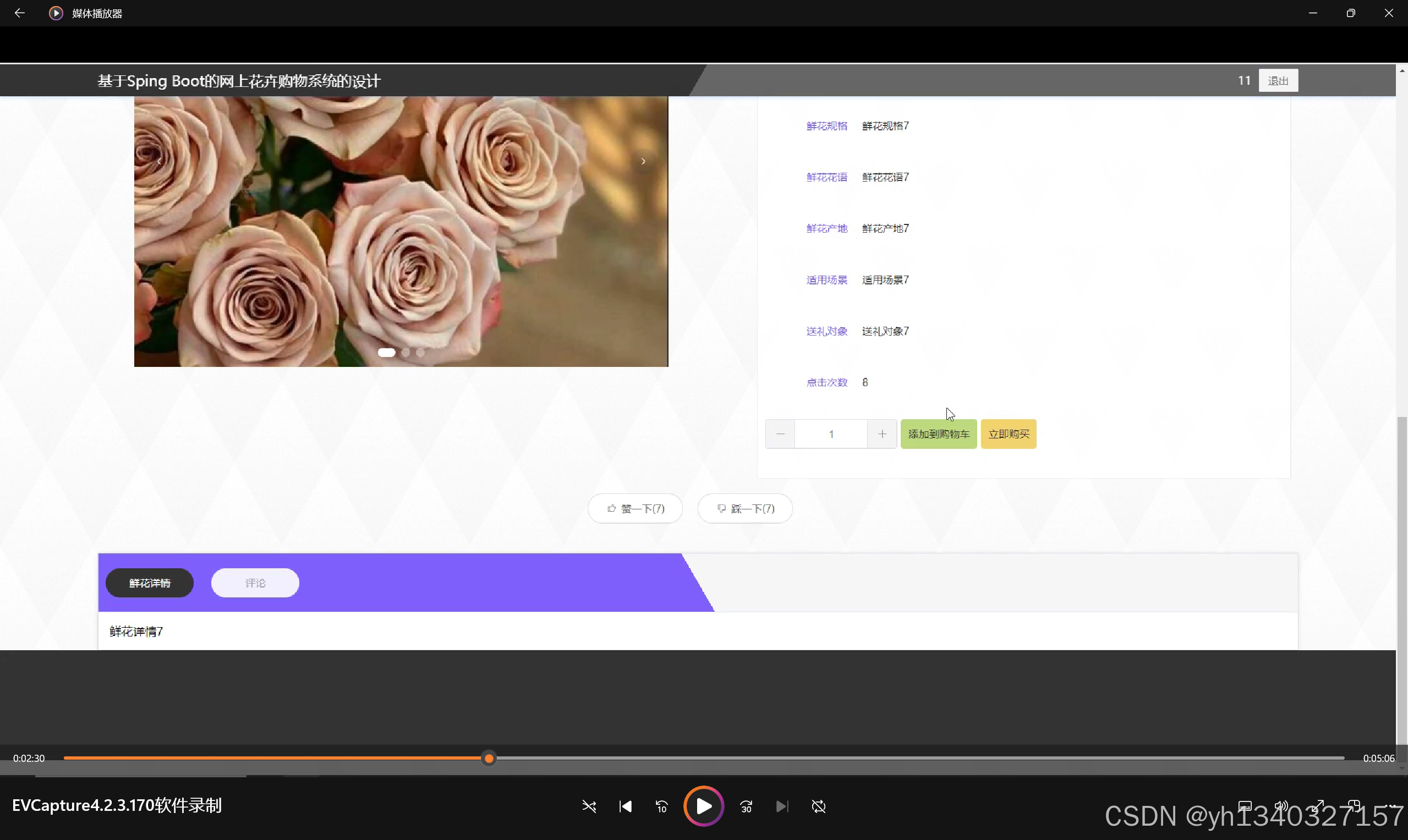Image resolution: width=1408 pixels, height=840 pixels.
Task: Click the quantity input field showing 1
Action: pos(830,434)
